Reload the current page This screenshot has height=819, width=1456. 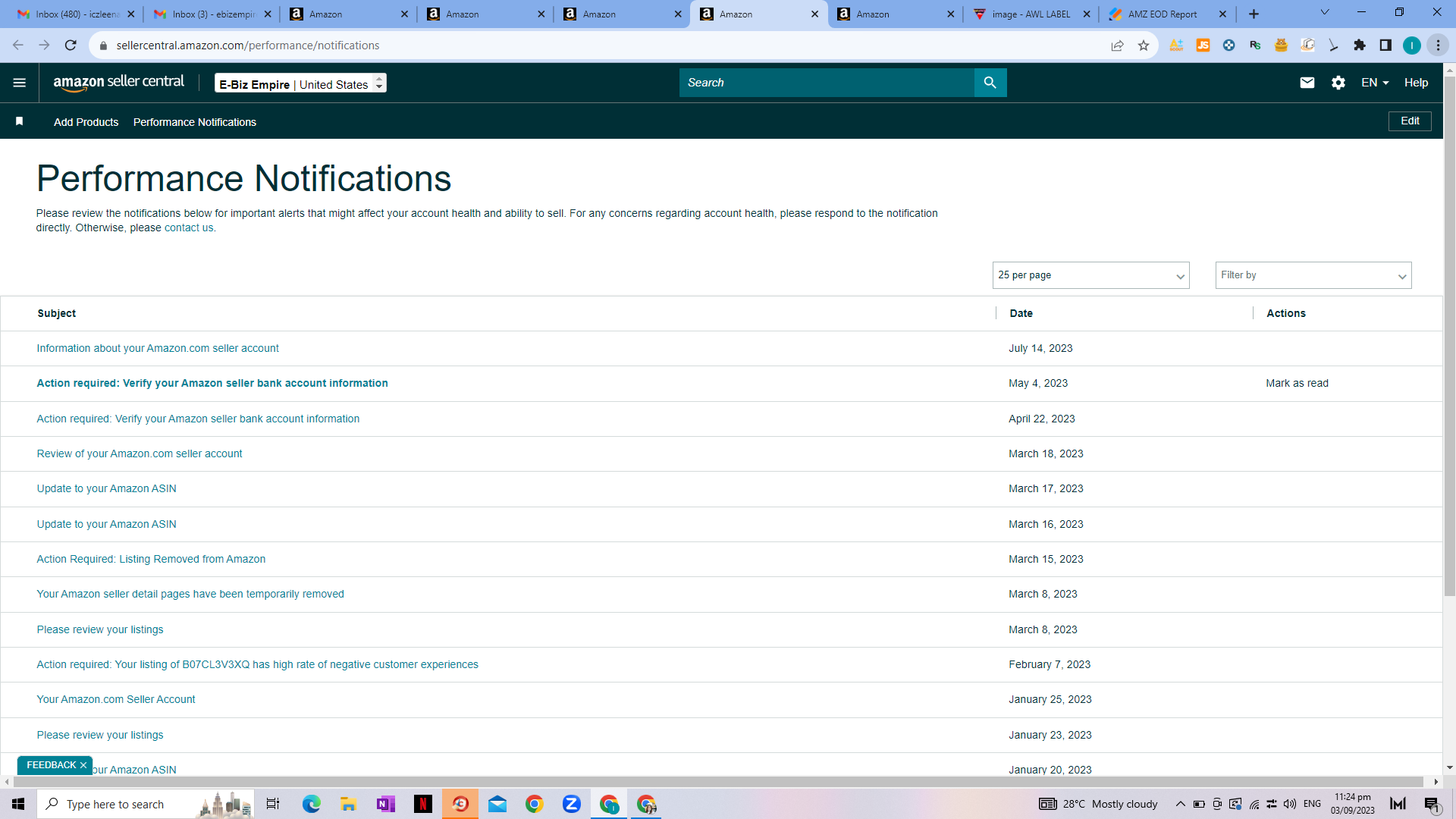point(71,45)
